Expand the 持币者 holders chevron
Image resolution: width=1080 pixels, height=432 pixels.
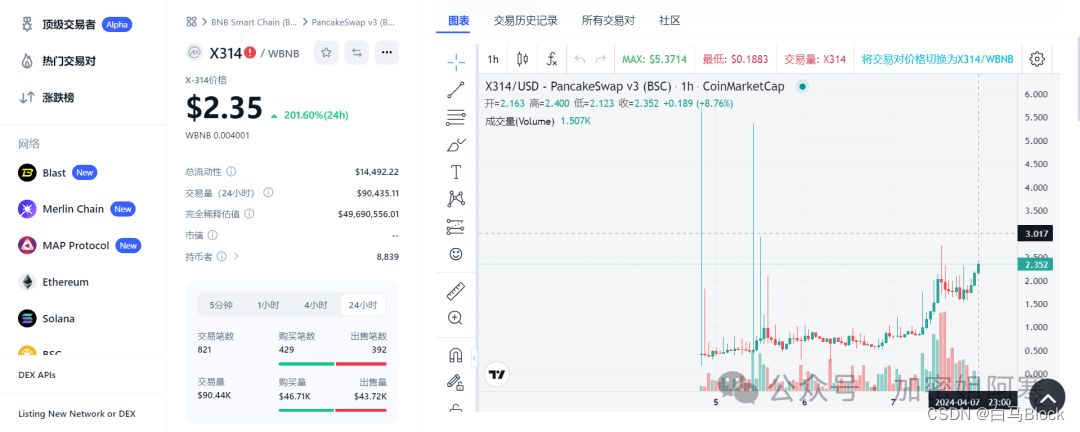(237, 256)
